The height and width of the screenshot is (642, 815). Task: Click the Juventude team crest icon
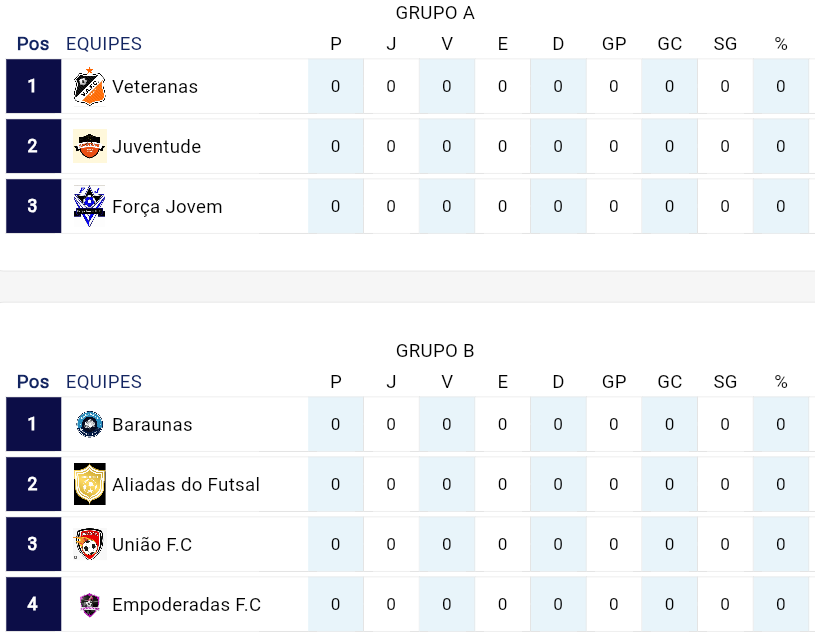90,146
